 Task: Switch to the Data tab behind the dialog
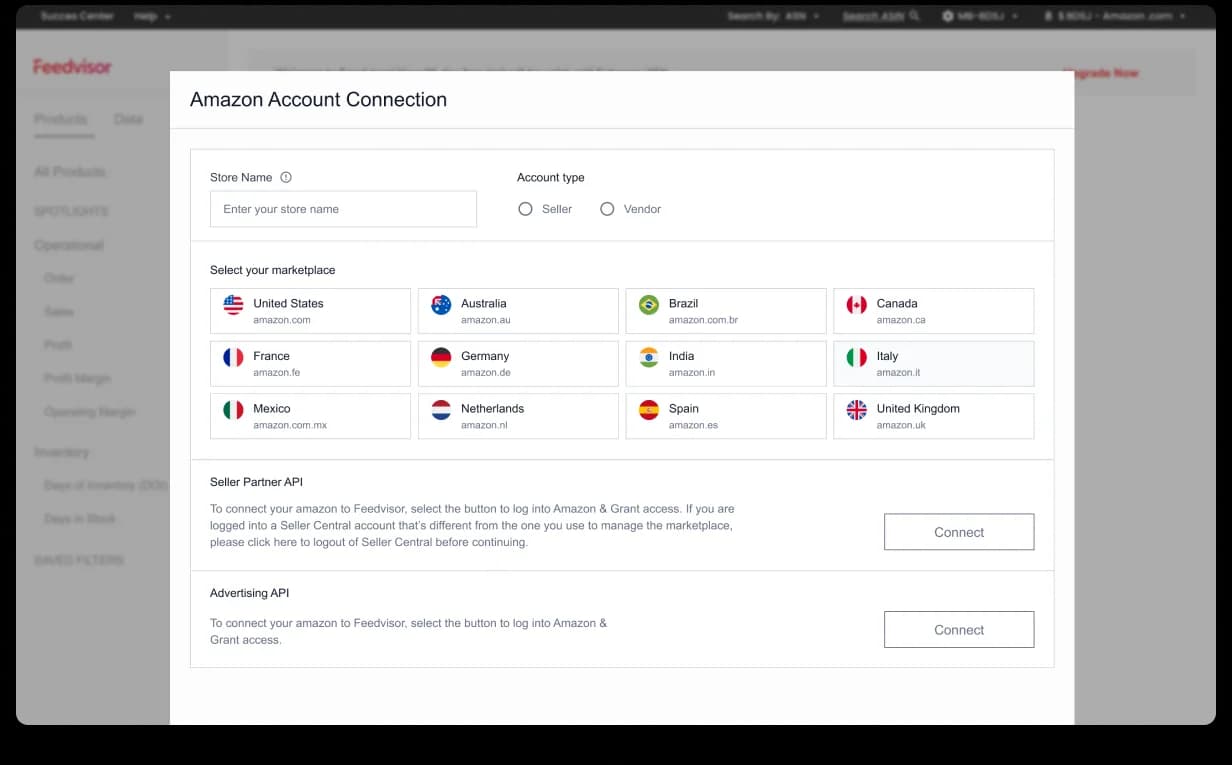point(128,119)
